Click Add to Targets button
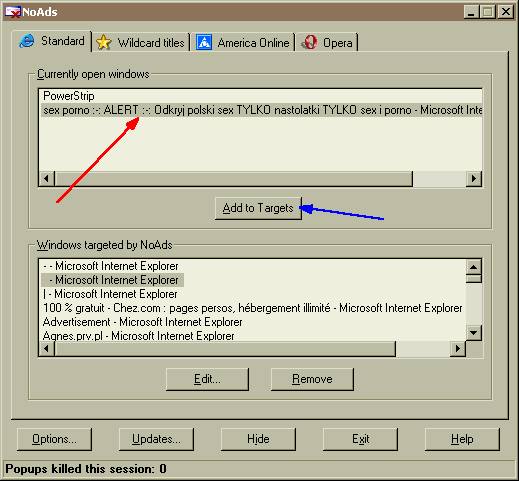Image resolution: width=519 pixels, height=481 pixels. (x=258, y=208)
